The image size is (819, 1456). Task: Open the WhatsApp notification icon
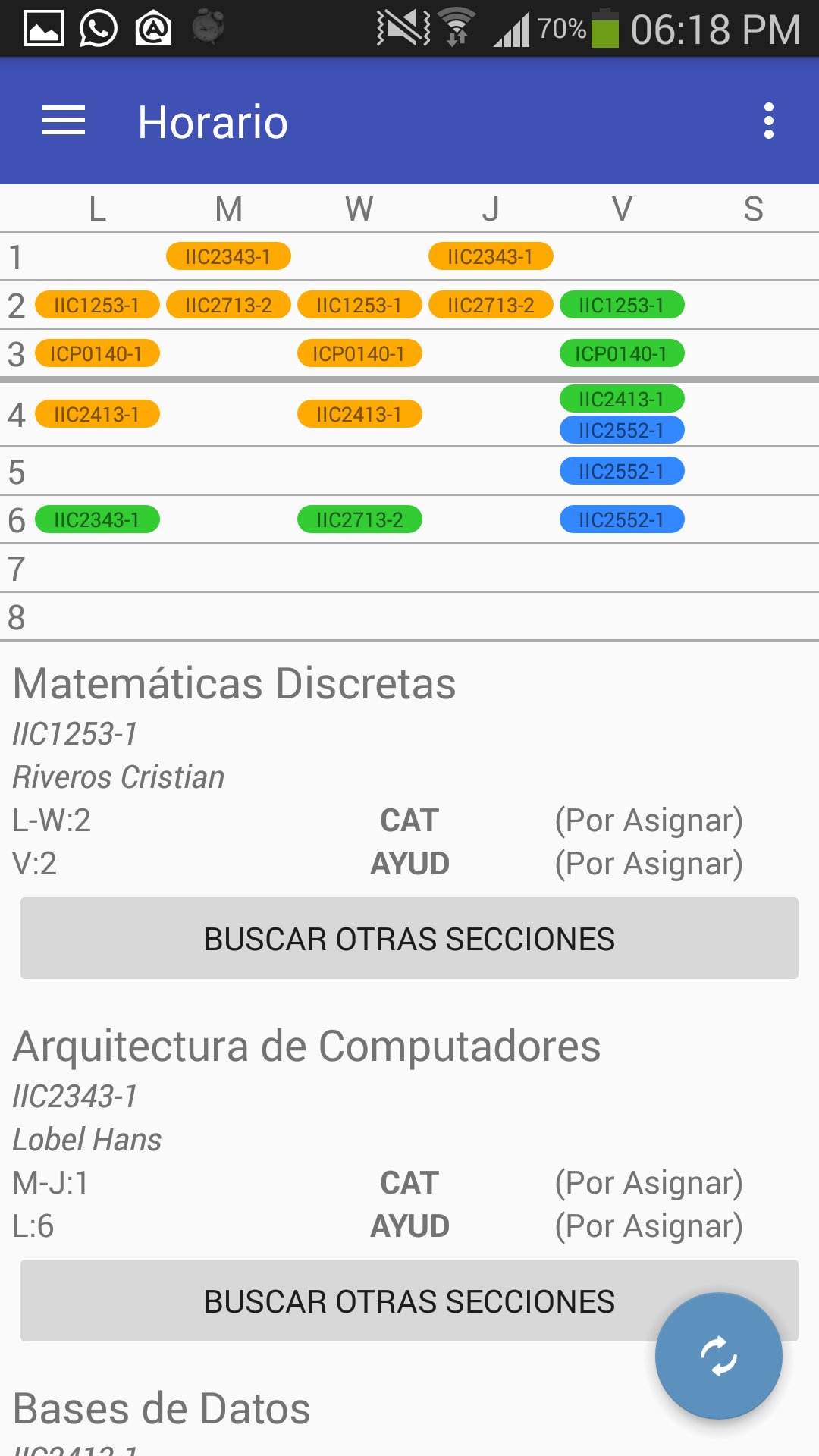99,29
